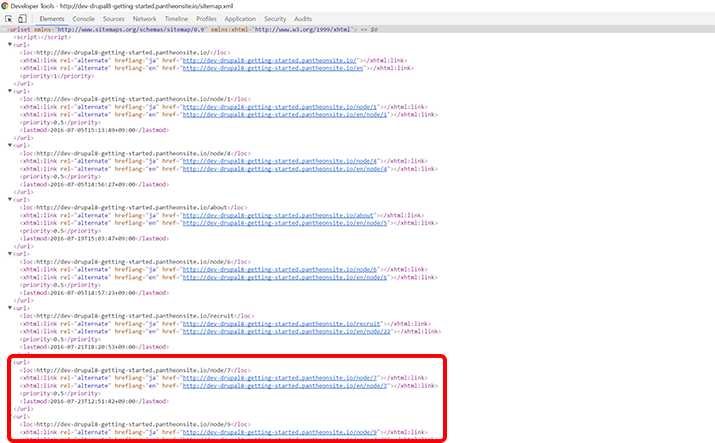Switch to the Application tab
Viewport: 715px width, 443px height.
(240, 19)
